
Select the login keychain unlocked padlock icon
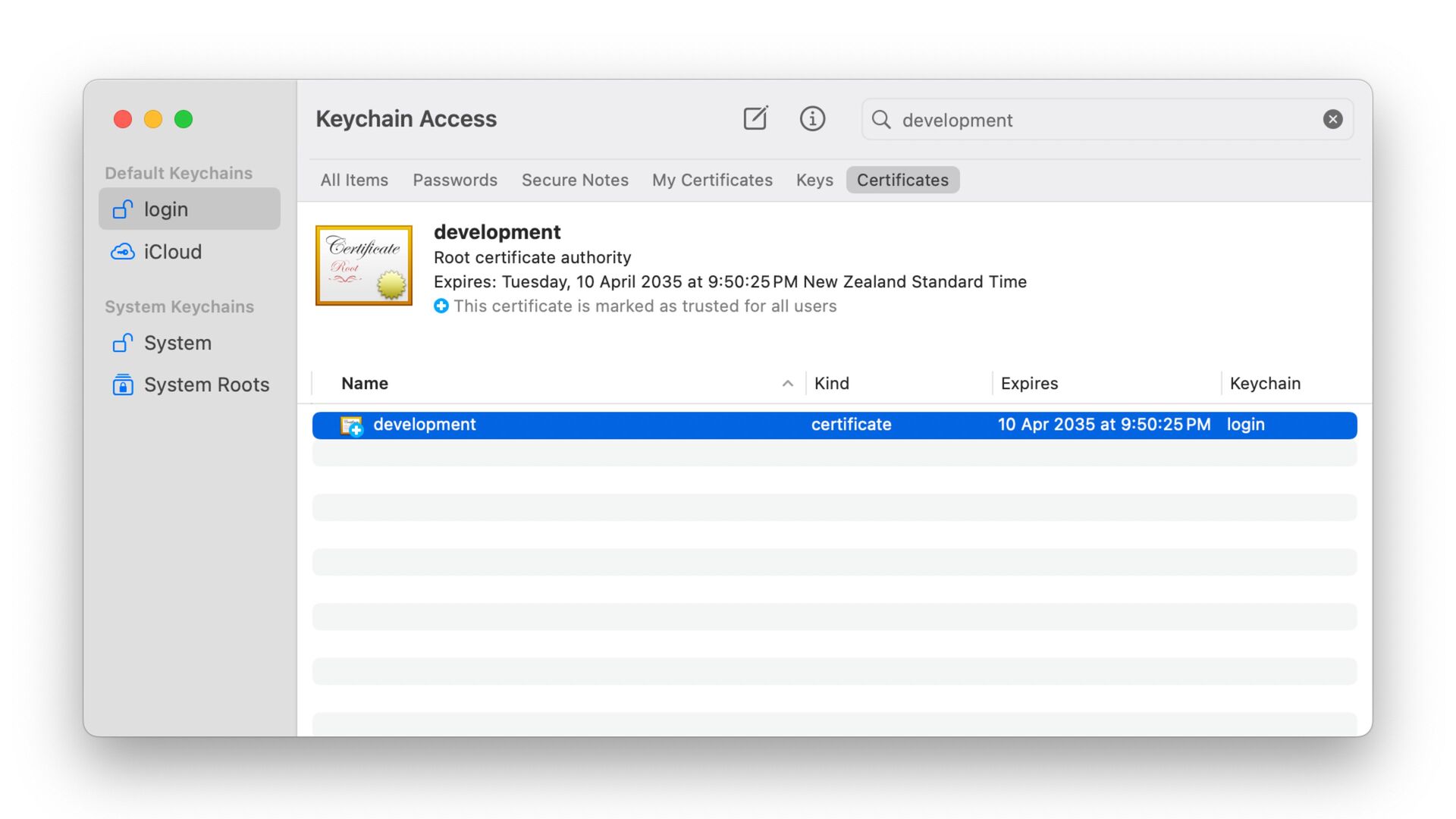click(123, 209)
